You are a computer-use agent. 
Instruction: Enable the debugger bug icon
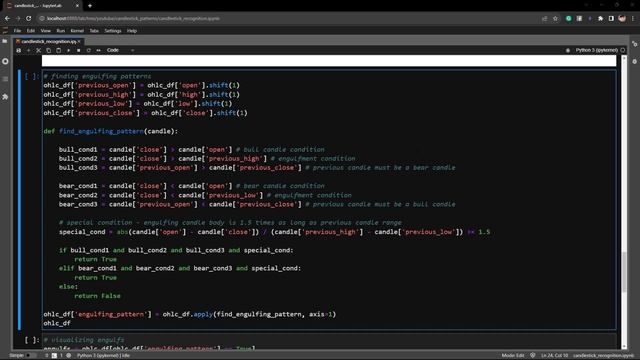[x=568, y=50]
